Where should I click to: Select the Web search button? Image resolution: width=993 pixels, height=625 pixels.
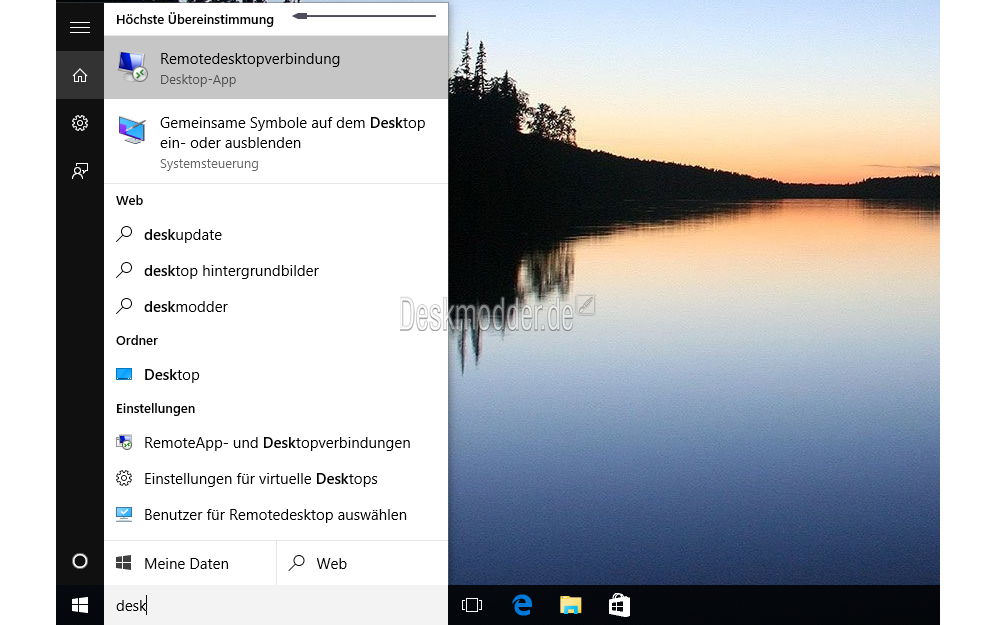[362, 564]
